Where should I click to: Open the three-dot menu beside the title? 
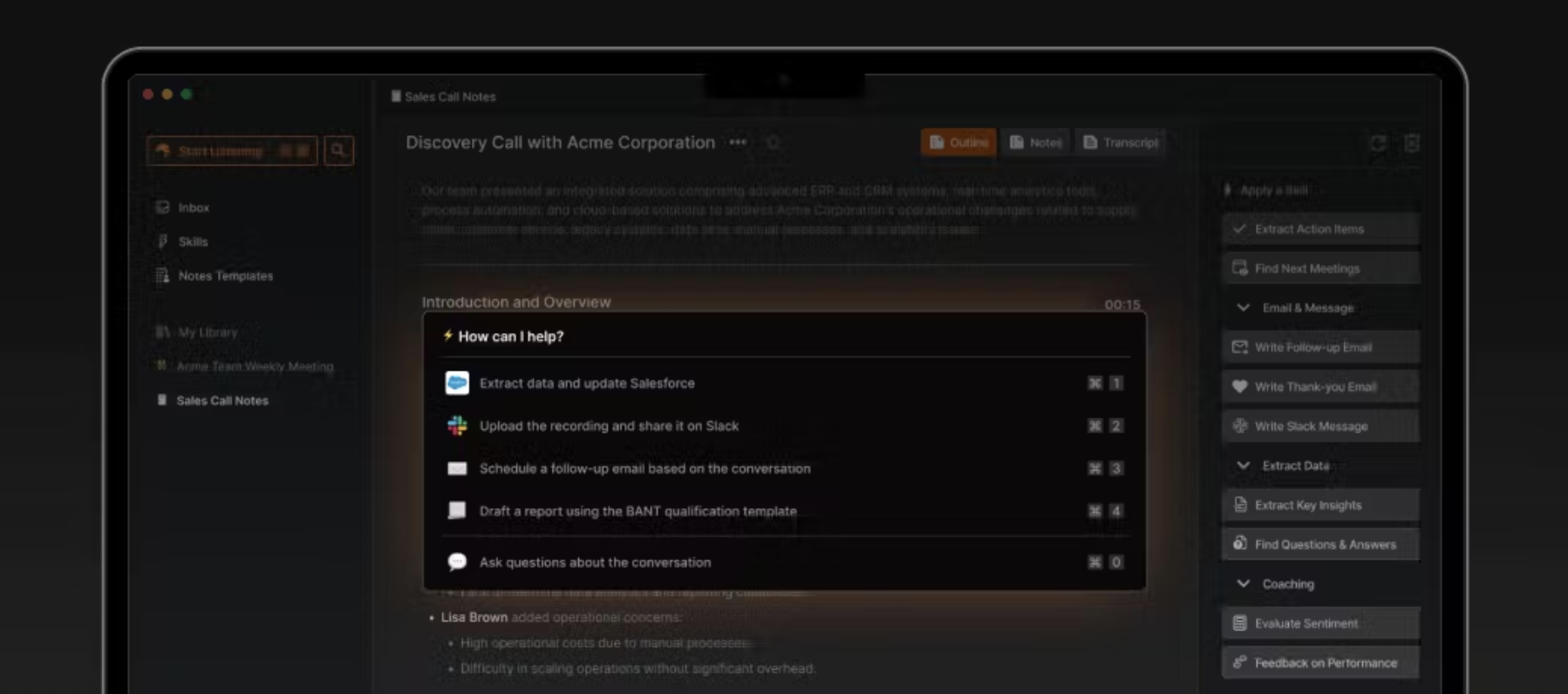pos(738,142)
